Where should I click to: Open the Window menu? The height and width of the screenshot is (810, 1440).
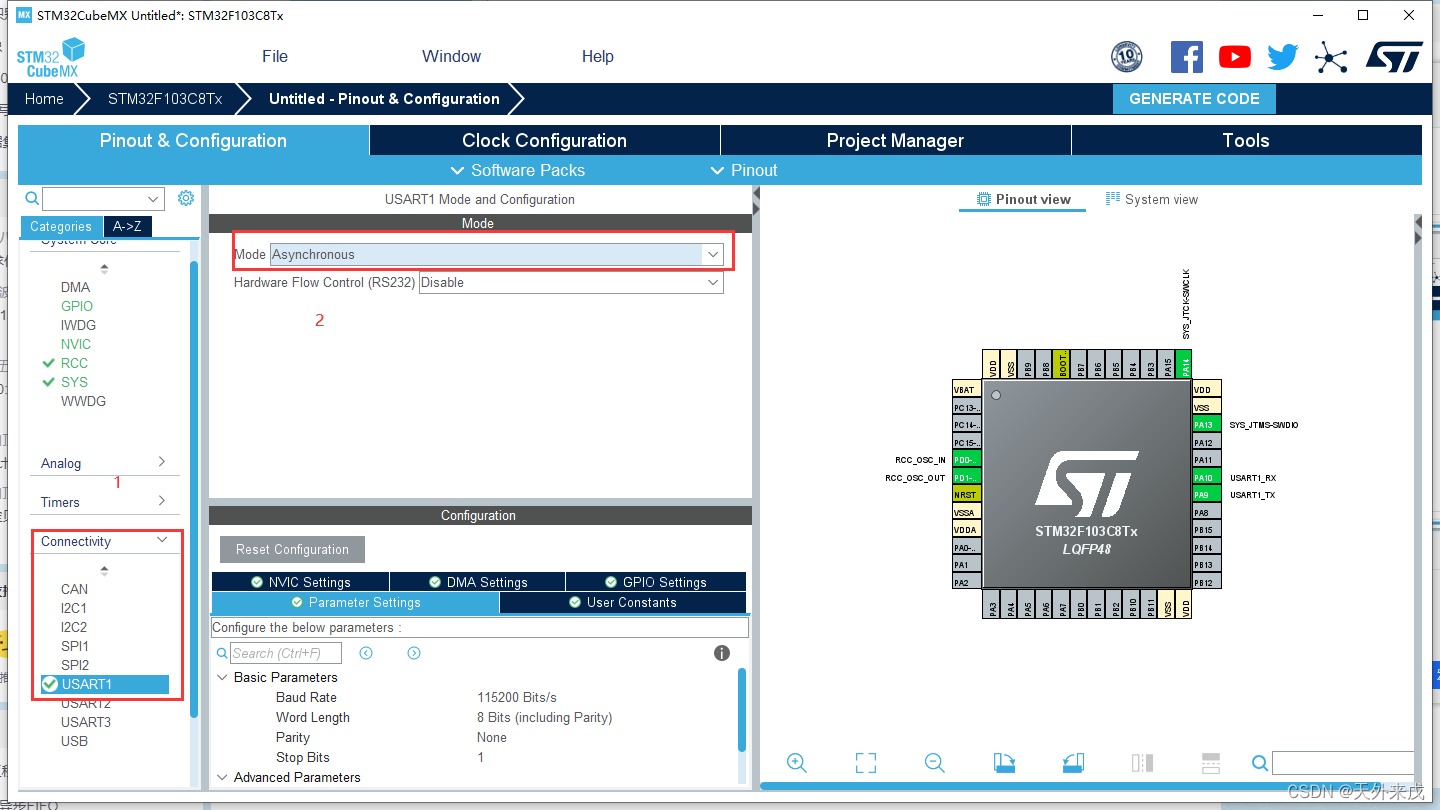[x=450, y=56]
